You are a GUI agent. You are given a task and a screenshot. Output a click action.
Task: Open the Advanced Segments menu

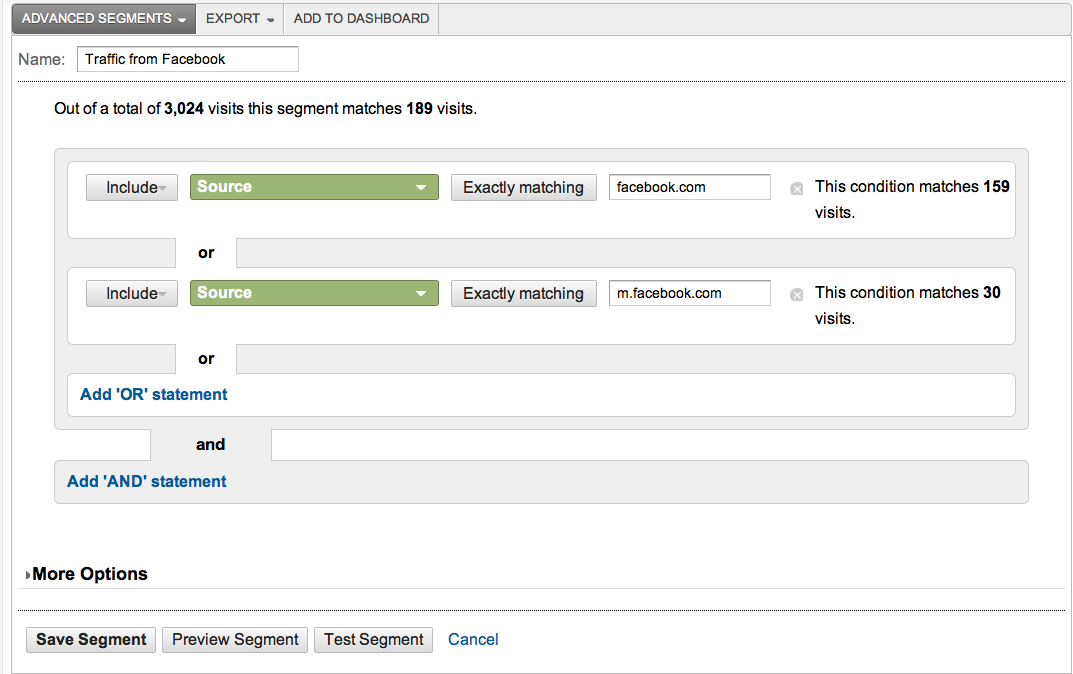click(103, 18)
